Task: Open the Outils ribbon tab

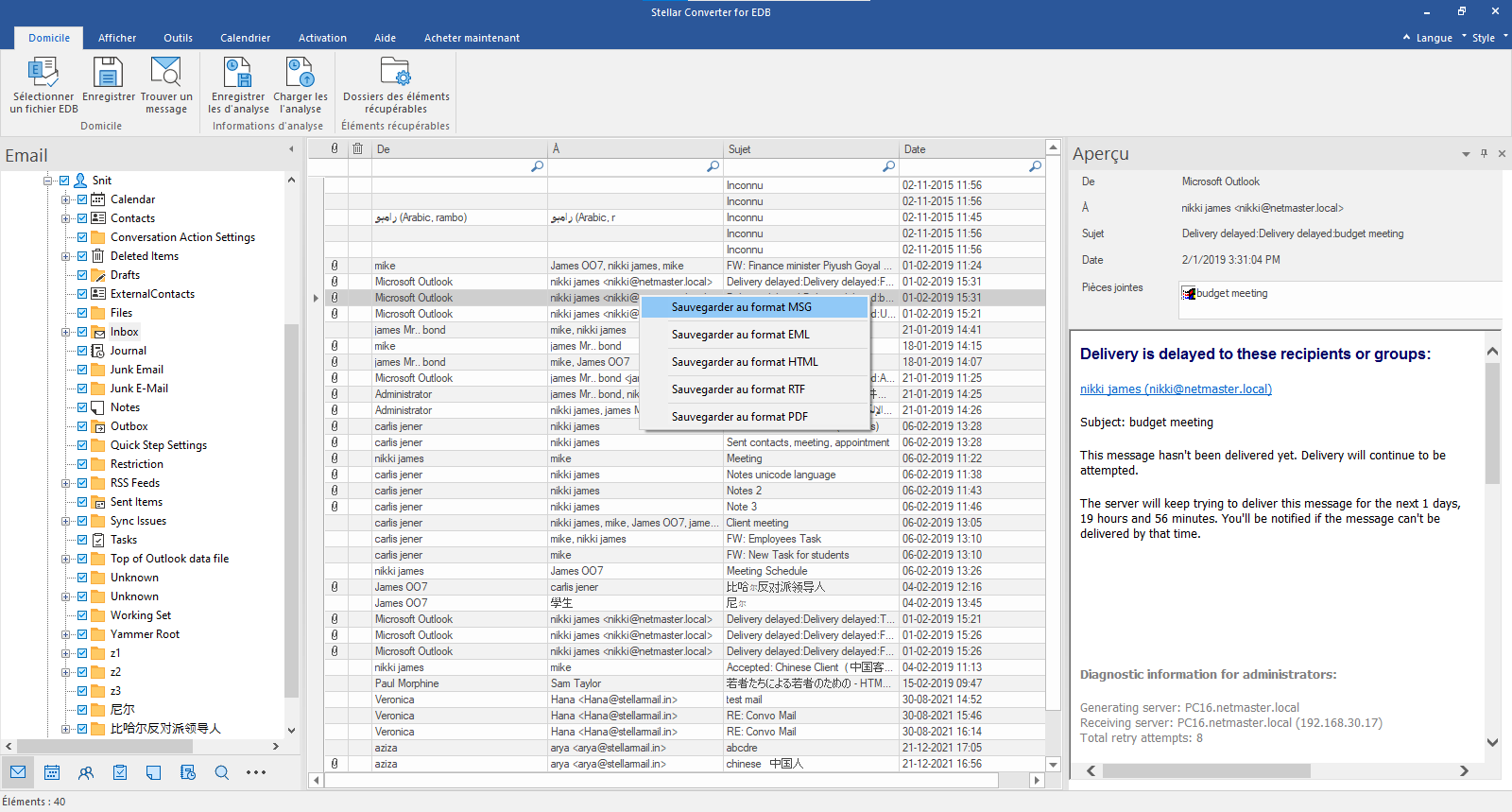Action: click(x=178, y=38)
